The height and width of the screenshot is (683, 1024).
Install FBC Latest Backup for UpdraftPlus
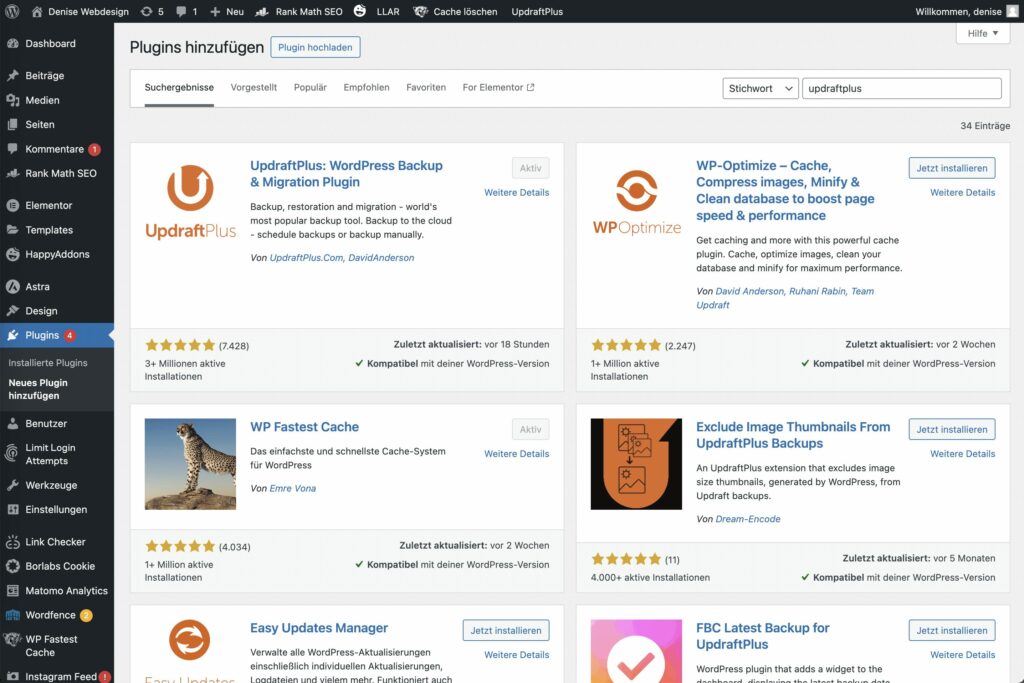click(952, 630)
